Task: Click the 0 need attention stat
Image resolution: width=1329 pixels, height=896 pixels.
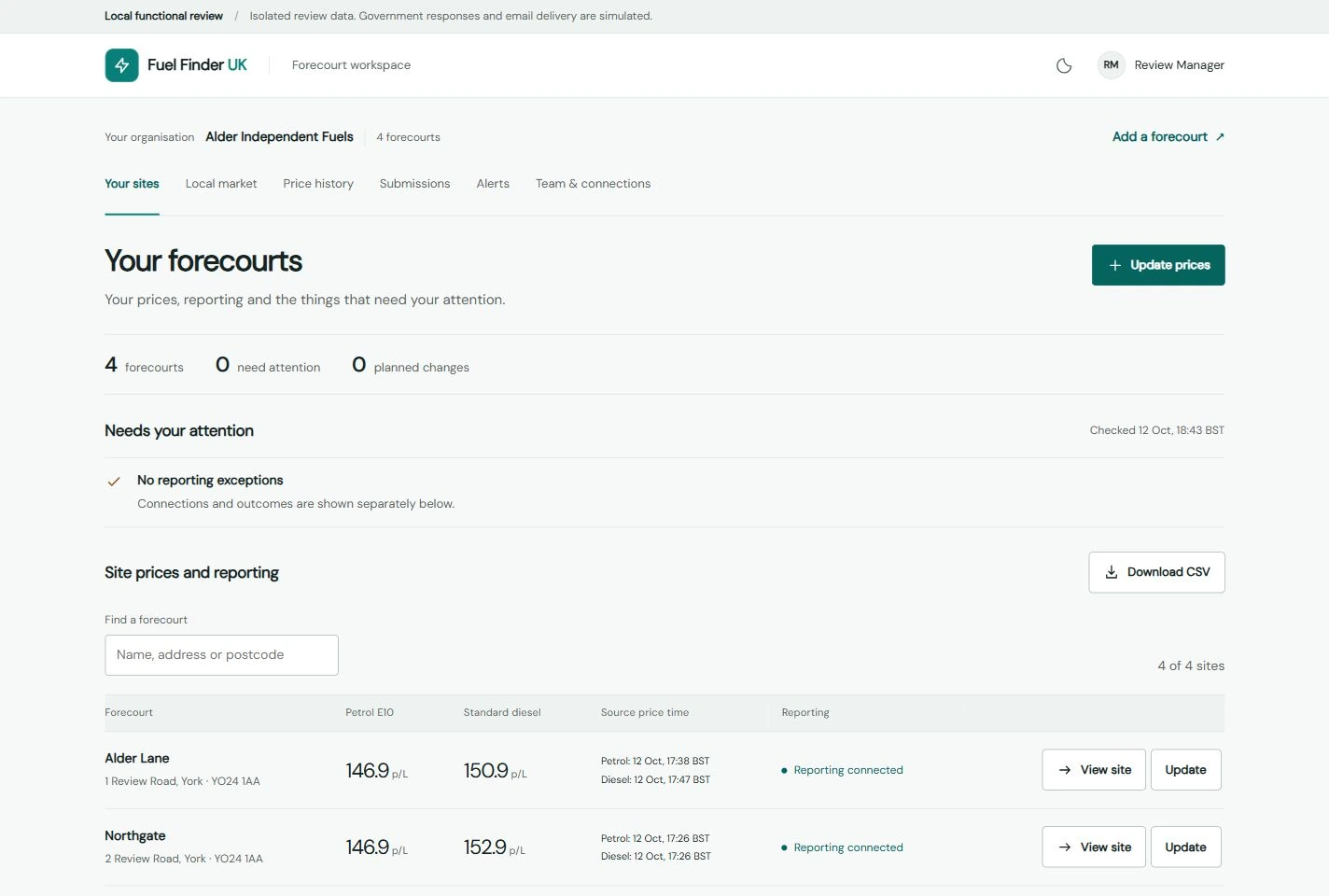Action: (x=268, y=365)
